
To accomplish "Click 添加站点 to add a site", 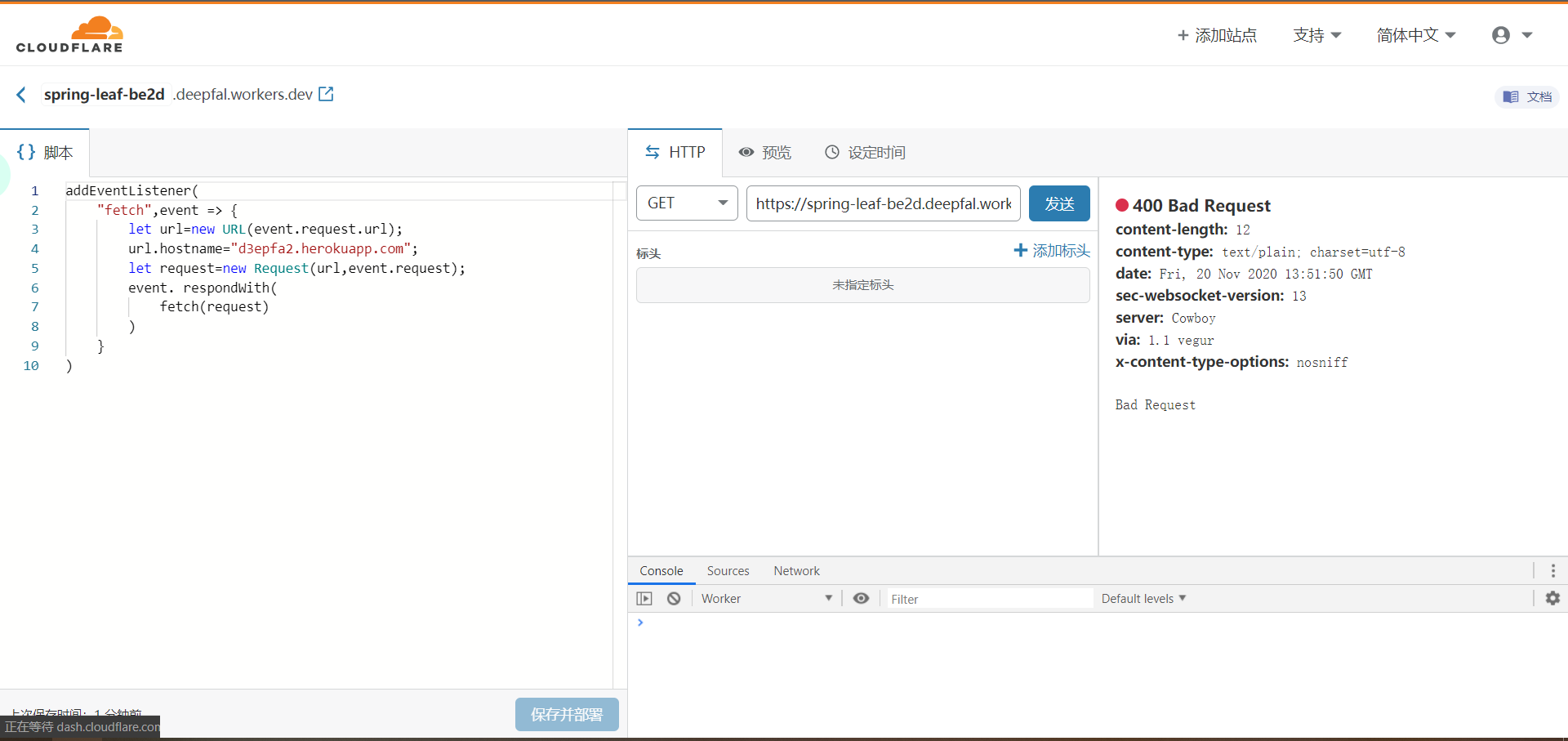I will 1217,35.
